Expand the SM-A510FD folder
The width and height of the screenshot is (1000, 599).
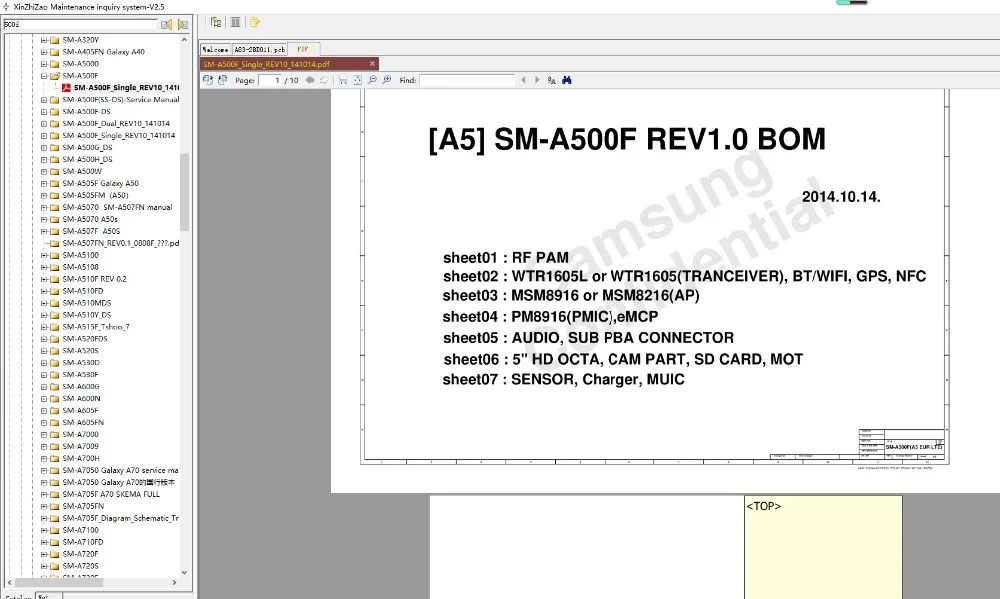tap(44, 291)
